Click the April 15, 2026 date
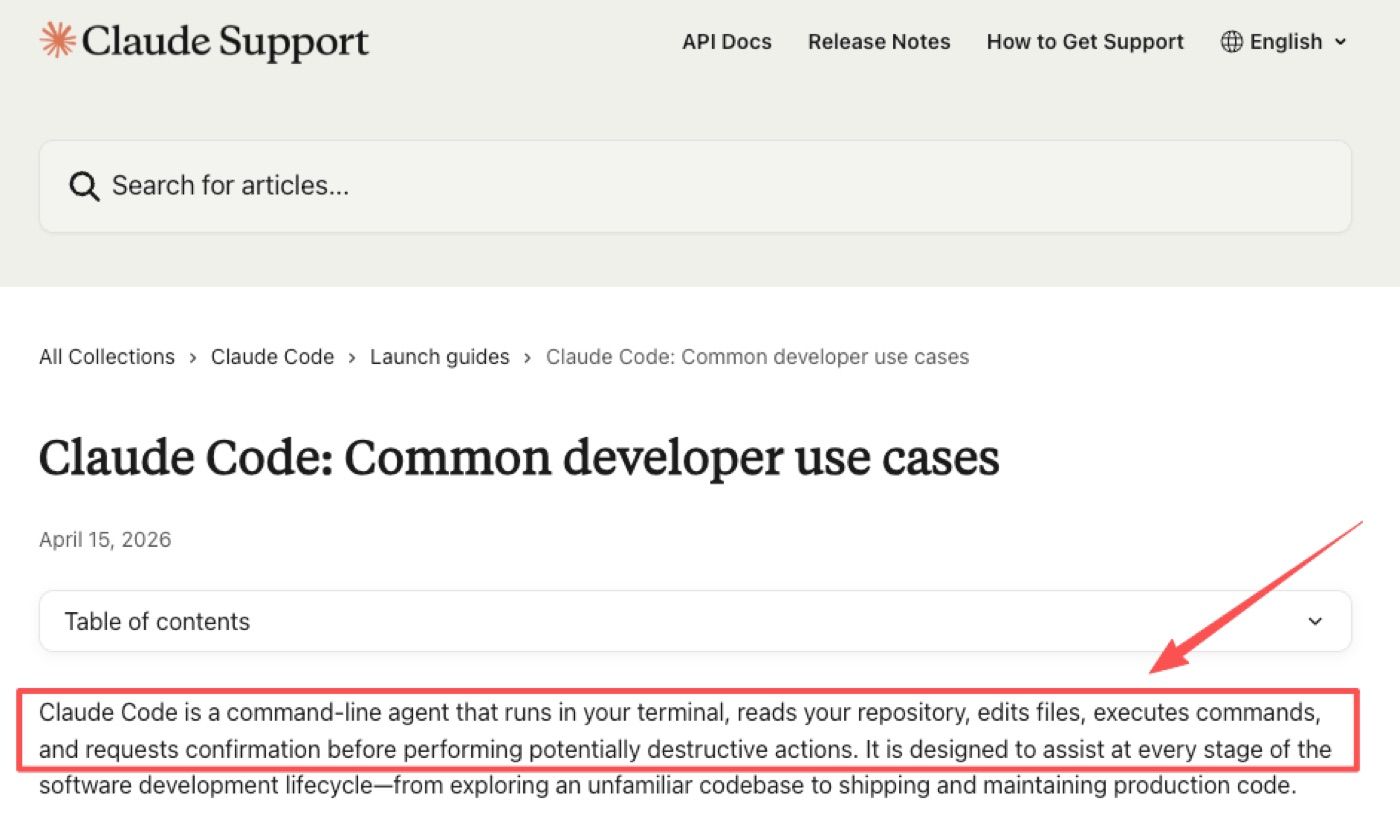 [105, 540]
